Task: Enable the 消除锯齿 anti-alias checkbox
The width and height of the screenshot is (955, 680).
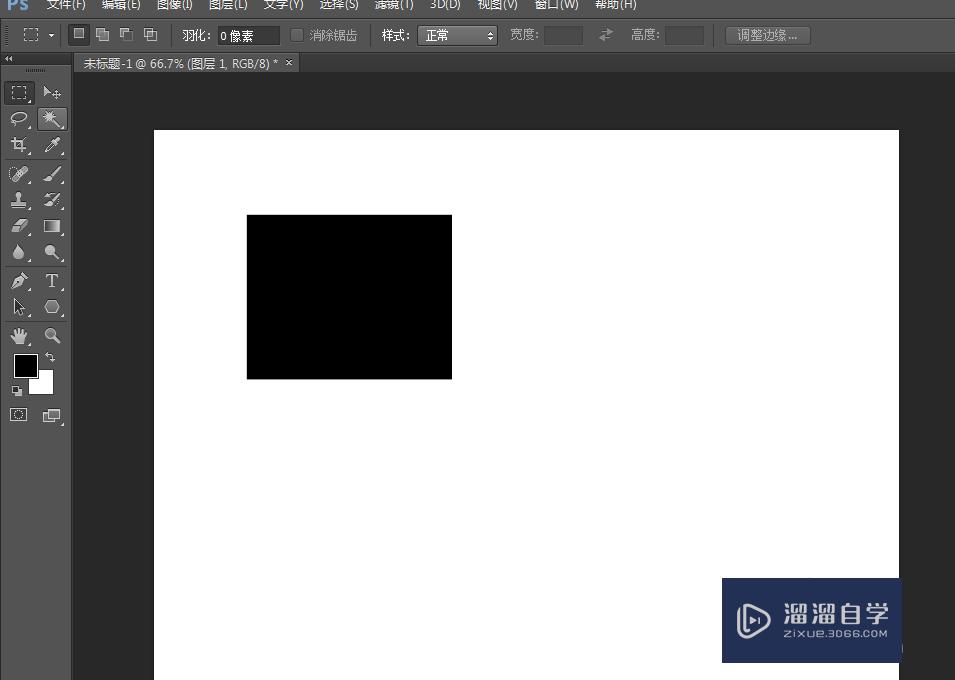Action: coord(297,35)
